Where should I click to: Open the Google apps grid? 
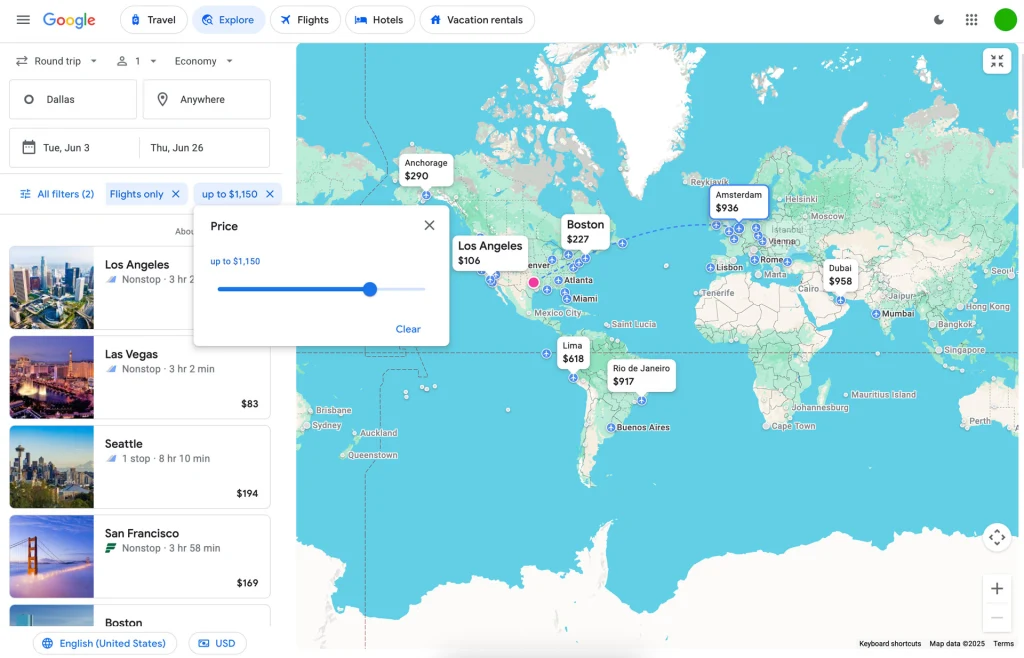point(971,20)
